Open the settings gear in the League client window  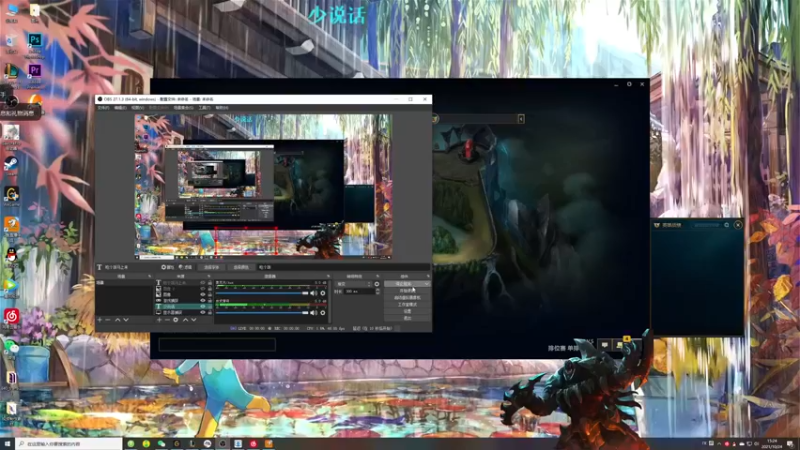click(x=629, y=84)
